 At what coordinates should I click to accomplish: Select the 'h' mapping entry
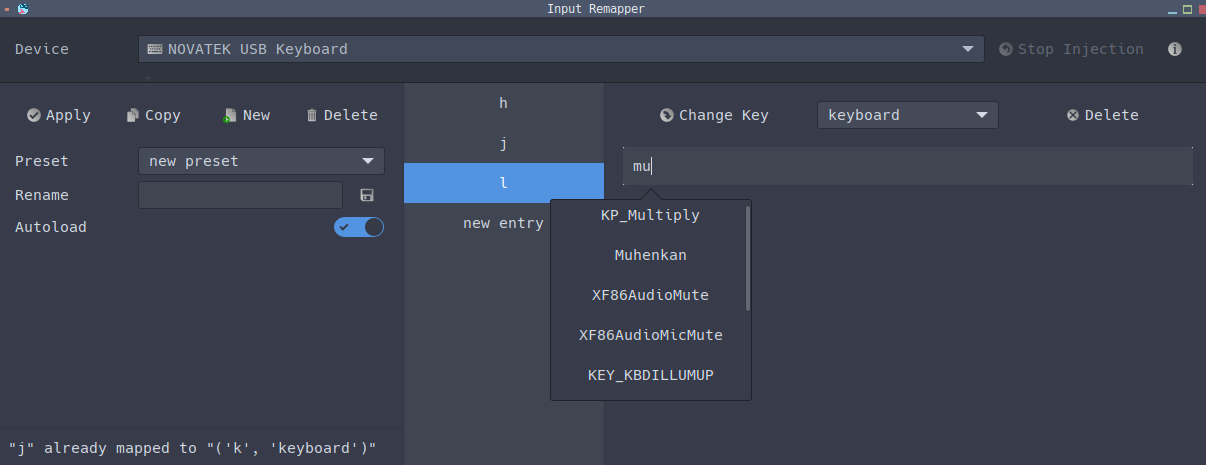tap(503, 103)
